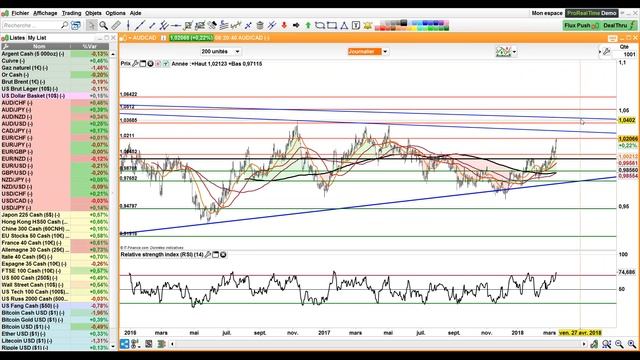The height and width of the screenshot is (360, 640).
Task: Click the search magnifier next to Recherche
Action: (x=64, y=25)
